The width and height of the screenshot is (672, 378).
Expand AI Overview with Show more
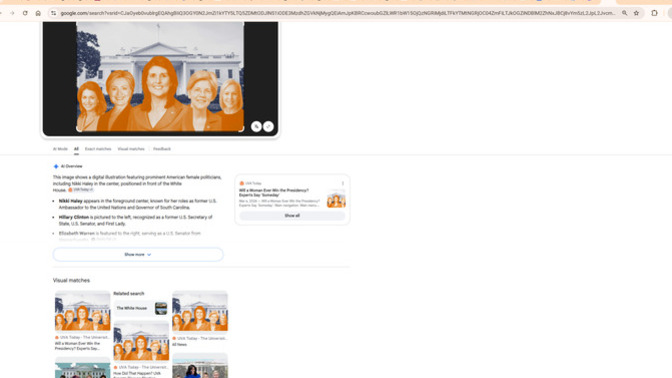point(138,255)
